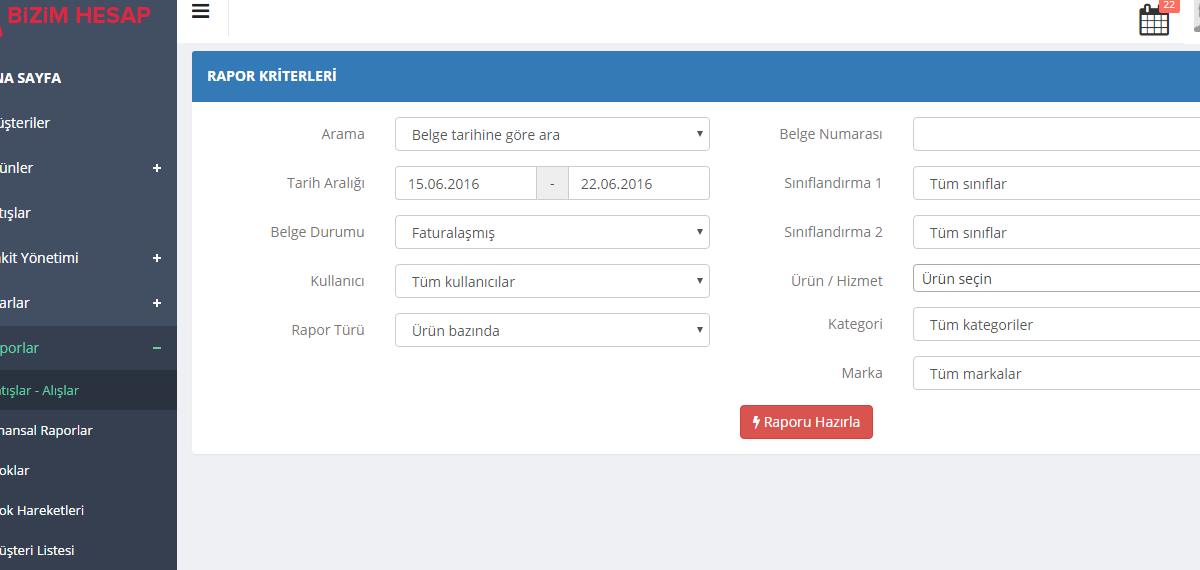Open the Arama dropdown
This screenshot has width=1200, height=570.
pos(552,135)
